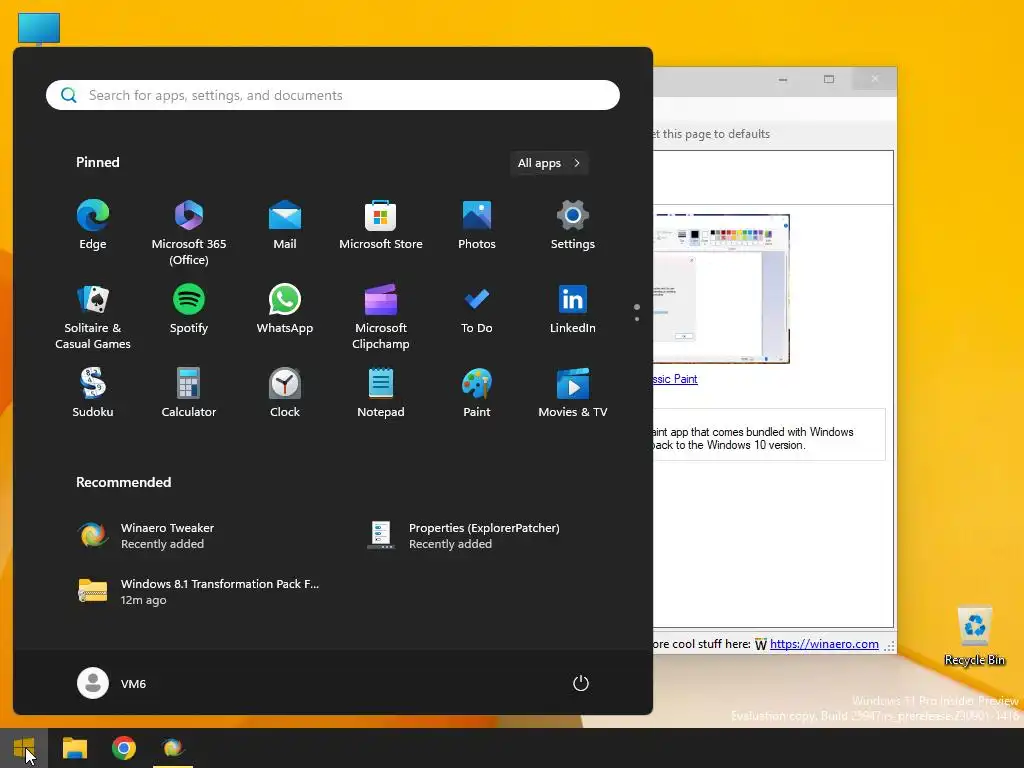The image size is (1024, 768).
Task: Open Edge from pinned apps
Action: tap(93, 225)
